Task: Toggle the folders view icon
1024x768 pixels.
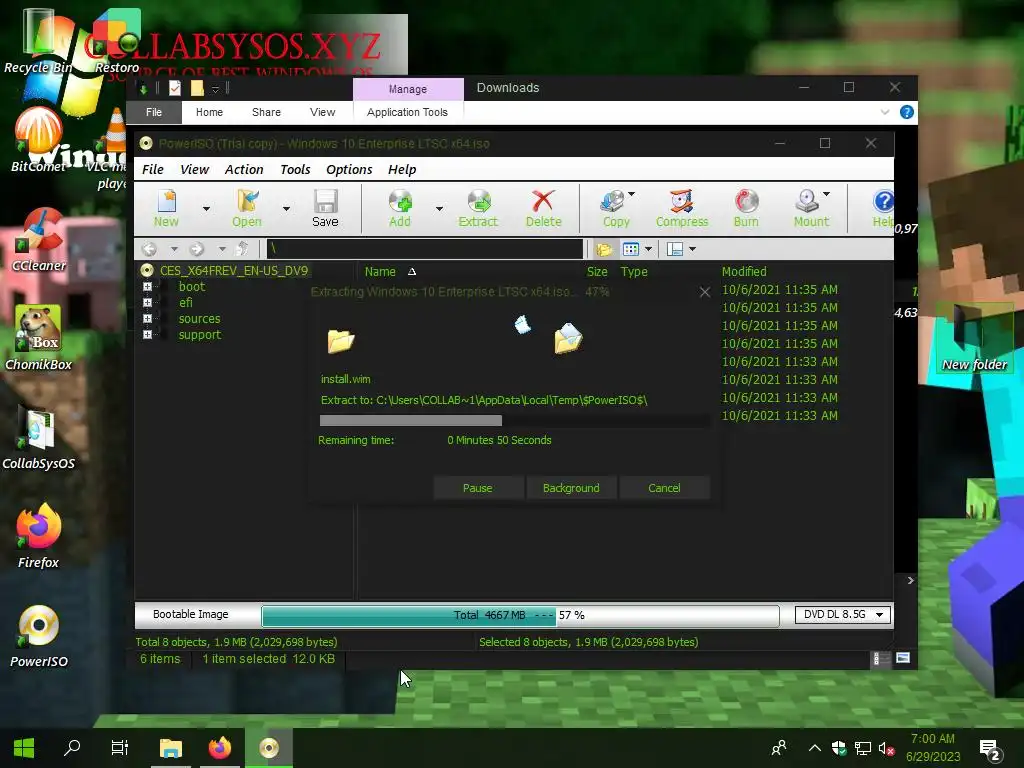Action: click(604, 249)
